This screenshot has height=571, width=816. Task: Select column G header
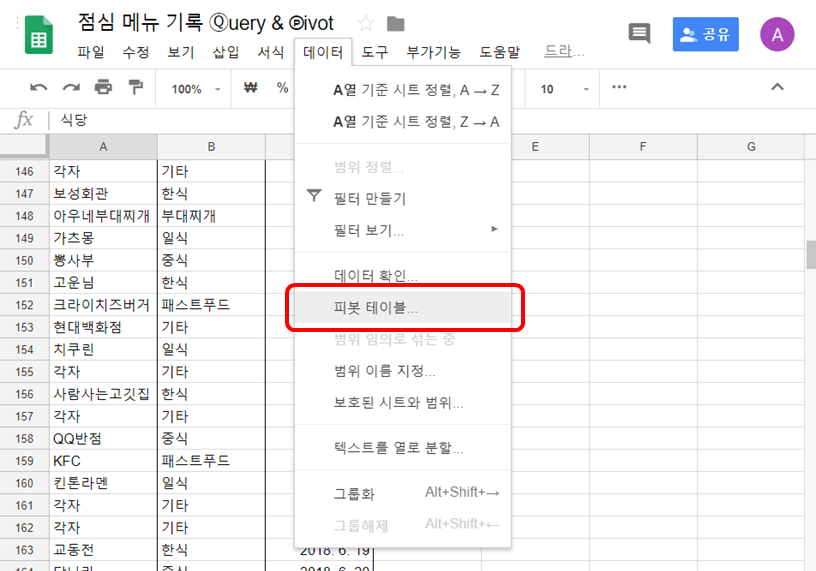tap(751, 147)
